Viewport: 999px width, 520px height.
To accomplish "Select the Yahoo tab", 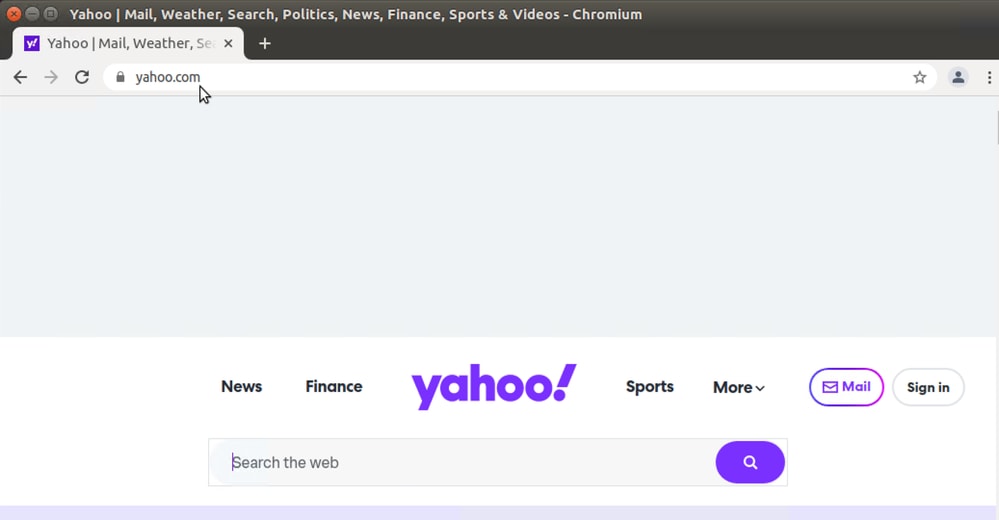I will click(x=128, y=43).
